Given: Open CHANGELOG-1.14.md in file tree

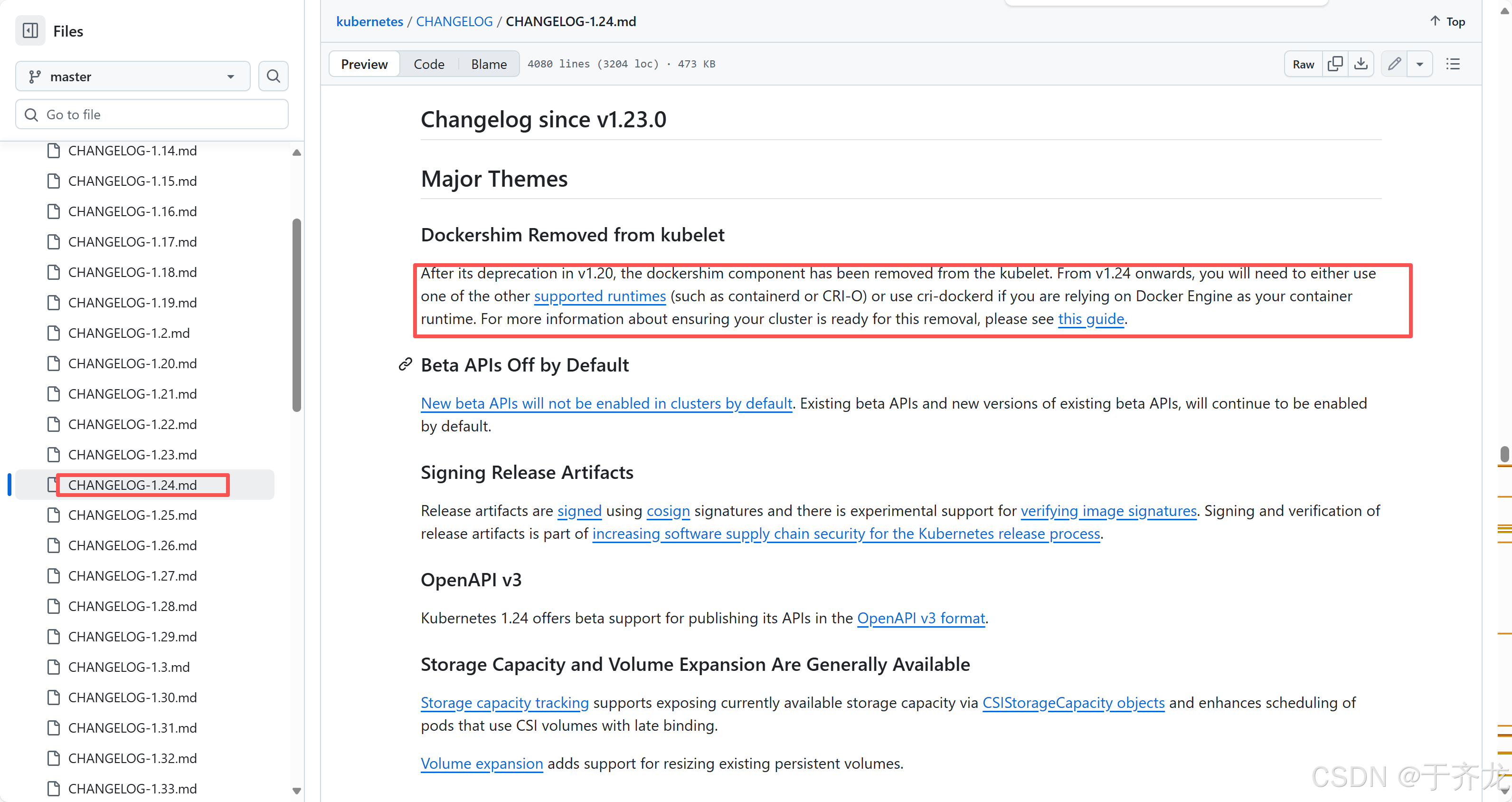Looking at the screenshot, I should (x=132, y=151).
